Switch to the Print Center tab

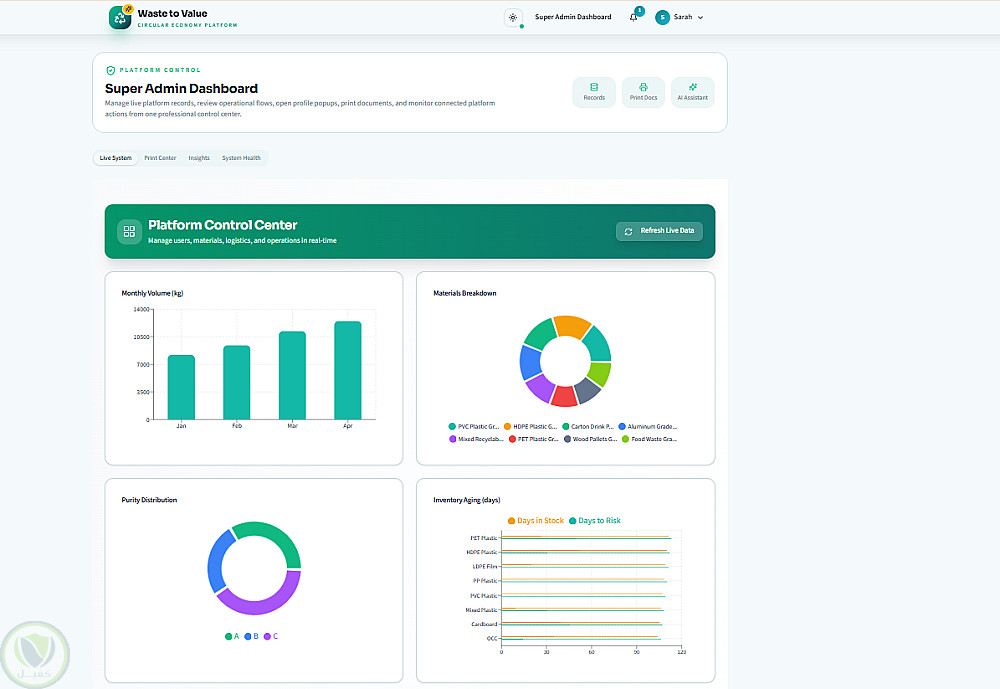click(160, 158)
